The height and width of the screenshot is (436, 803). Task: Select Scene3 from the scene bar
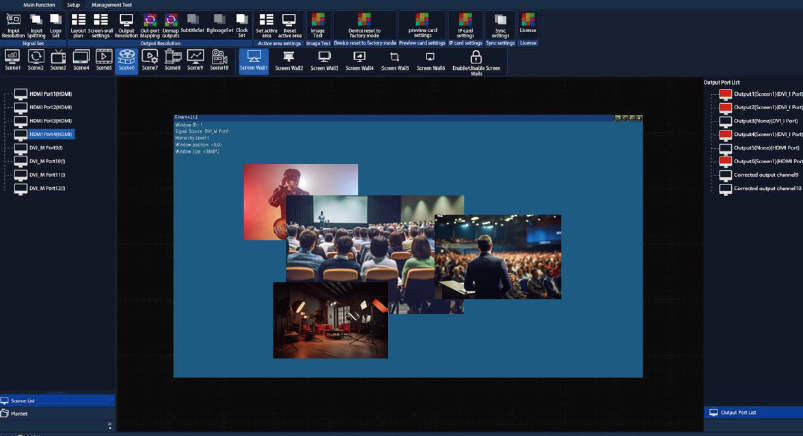(59, 61)
